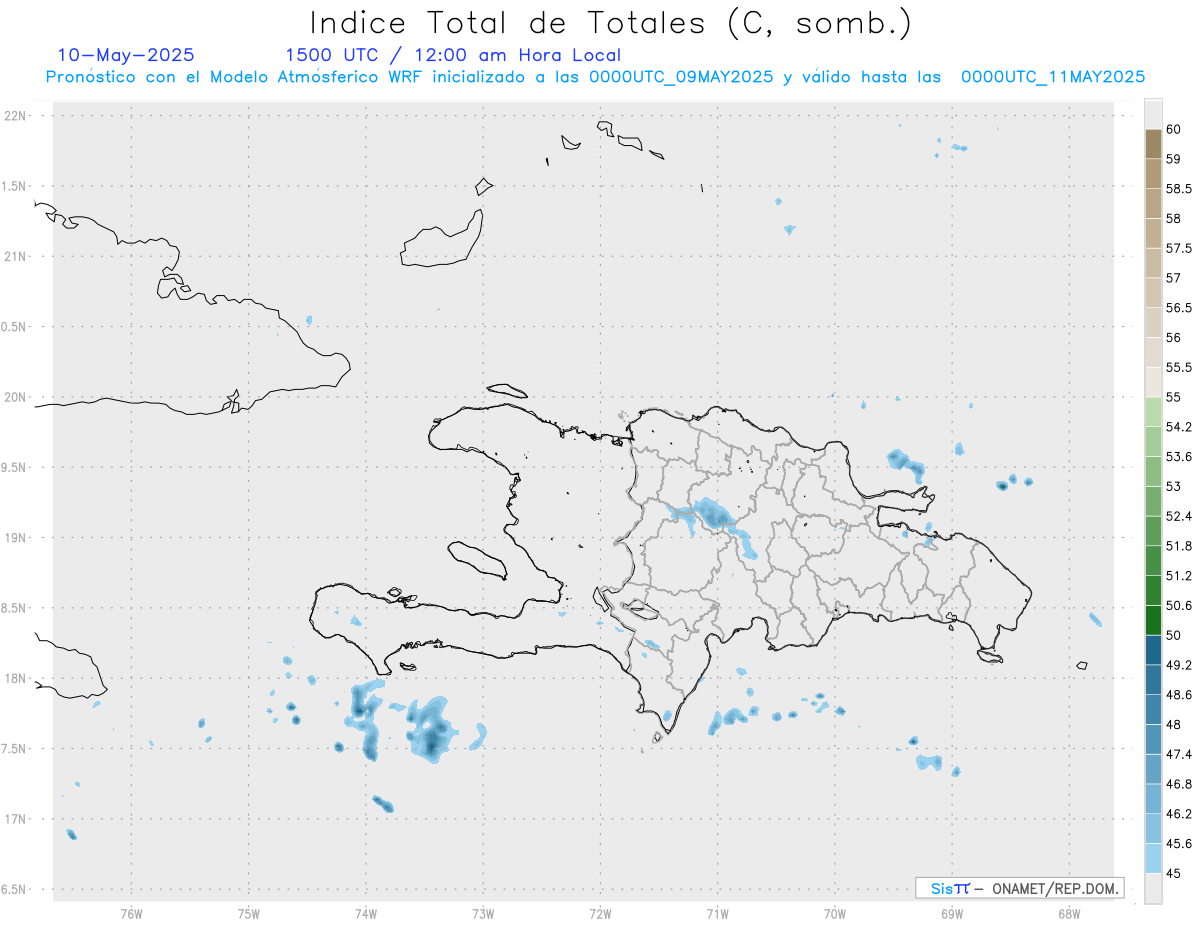Click the '19N' latitude label
Viewport: 1200px width, 927px height.
pyautogui.click(x=15, y=538)
